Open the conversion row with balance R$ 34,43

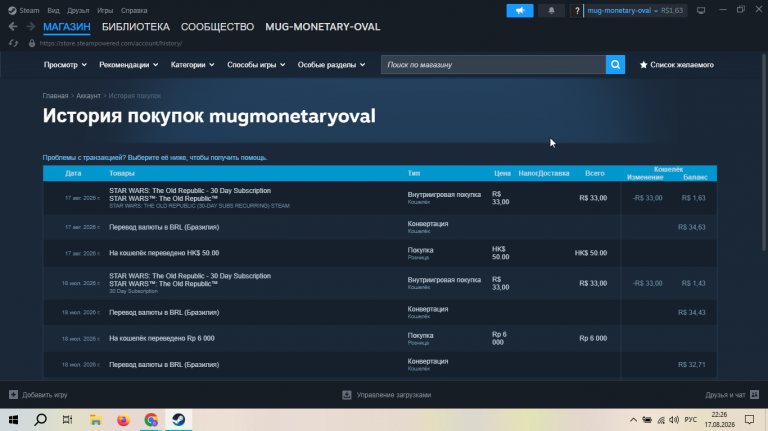click(380, 312)
